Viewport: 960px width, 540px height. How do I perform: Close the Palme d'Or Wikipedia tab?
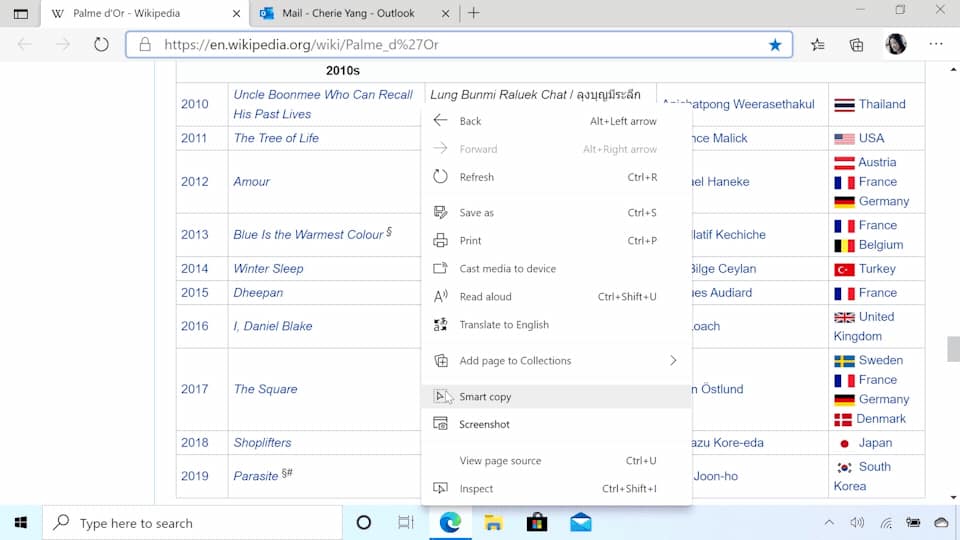236,13
